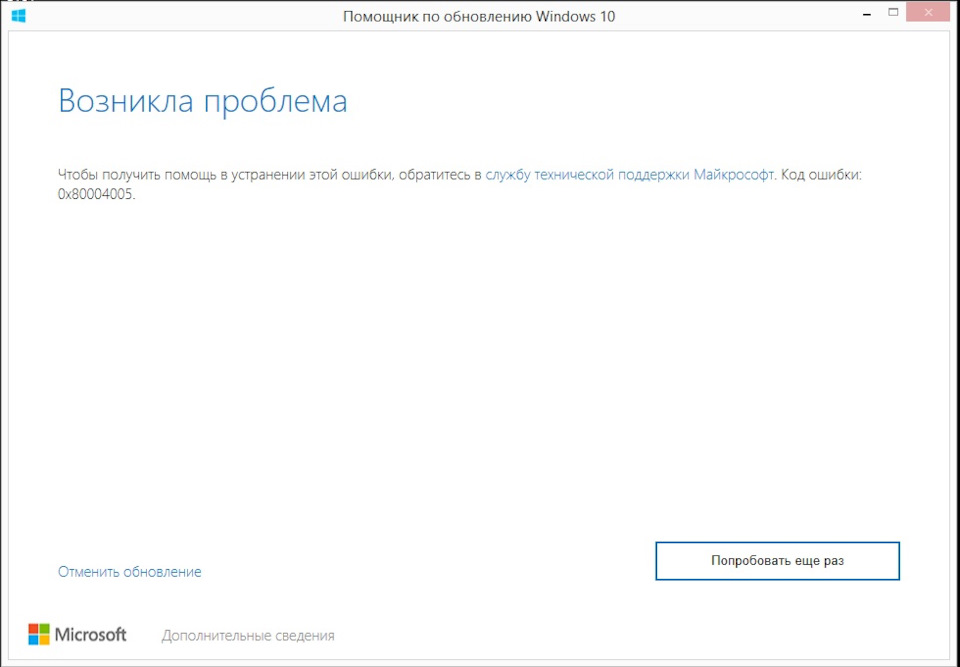This screenshot has height=667, width=960.
Task: Click the window title Помощник по обновлению Windows 10
Action: coord(479,17)
